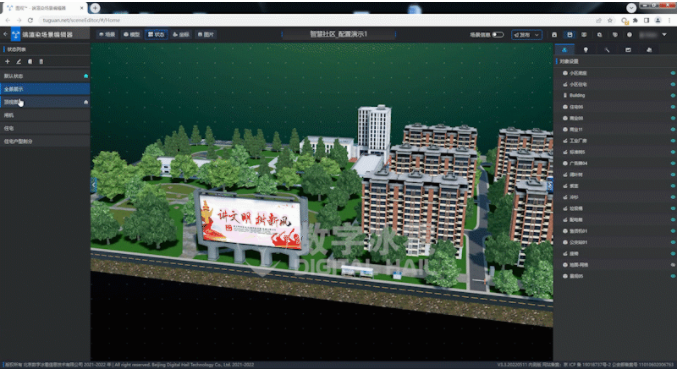Toggle visibility eye for 垃圾桶 row
The width and height of the screenshot is (678, 369).
tap(673, 208)
